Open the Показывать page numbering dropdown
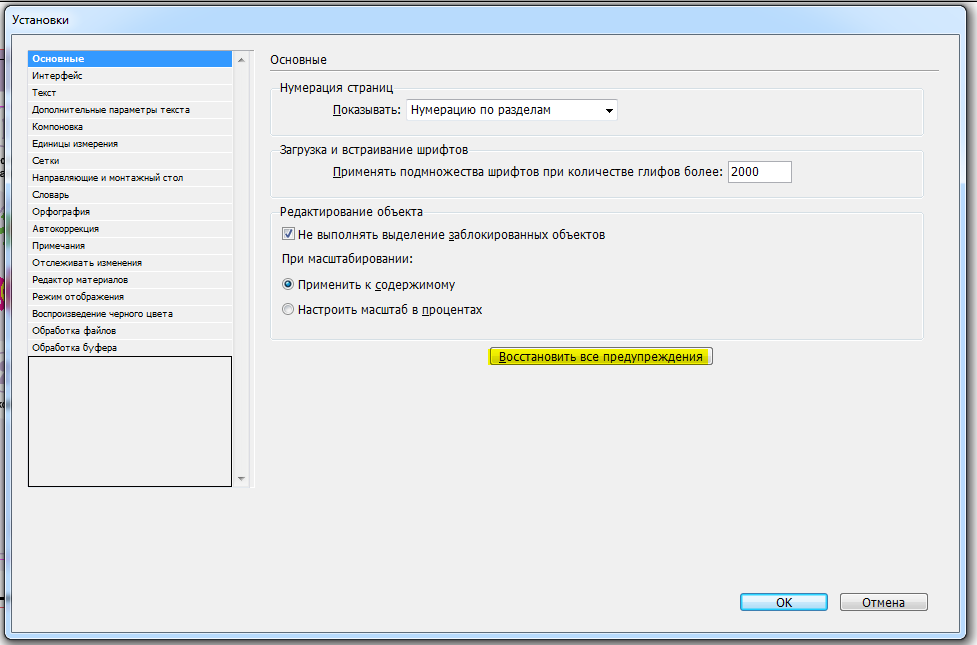The height and width of the screenshot is (645, 977). 512,110
